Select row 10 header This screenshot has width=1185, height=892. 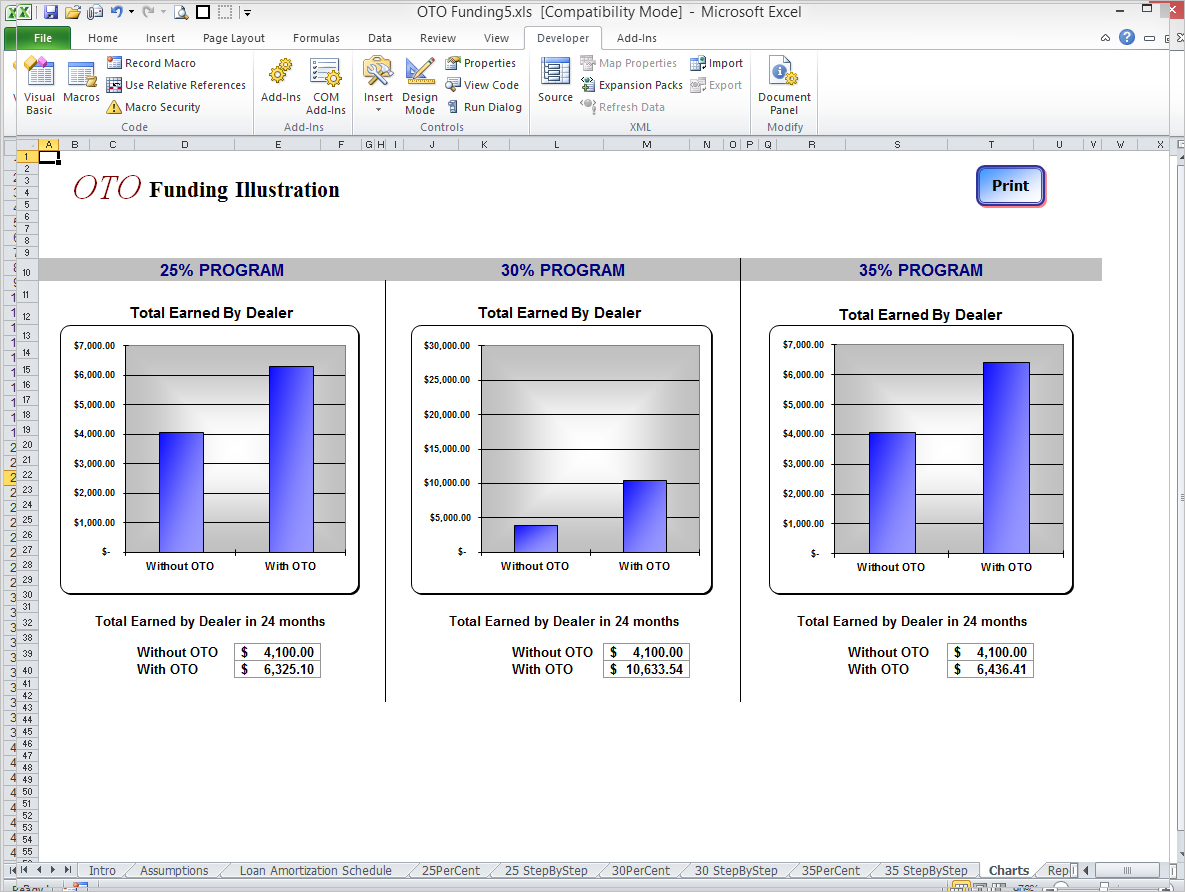click(26, 272)
